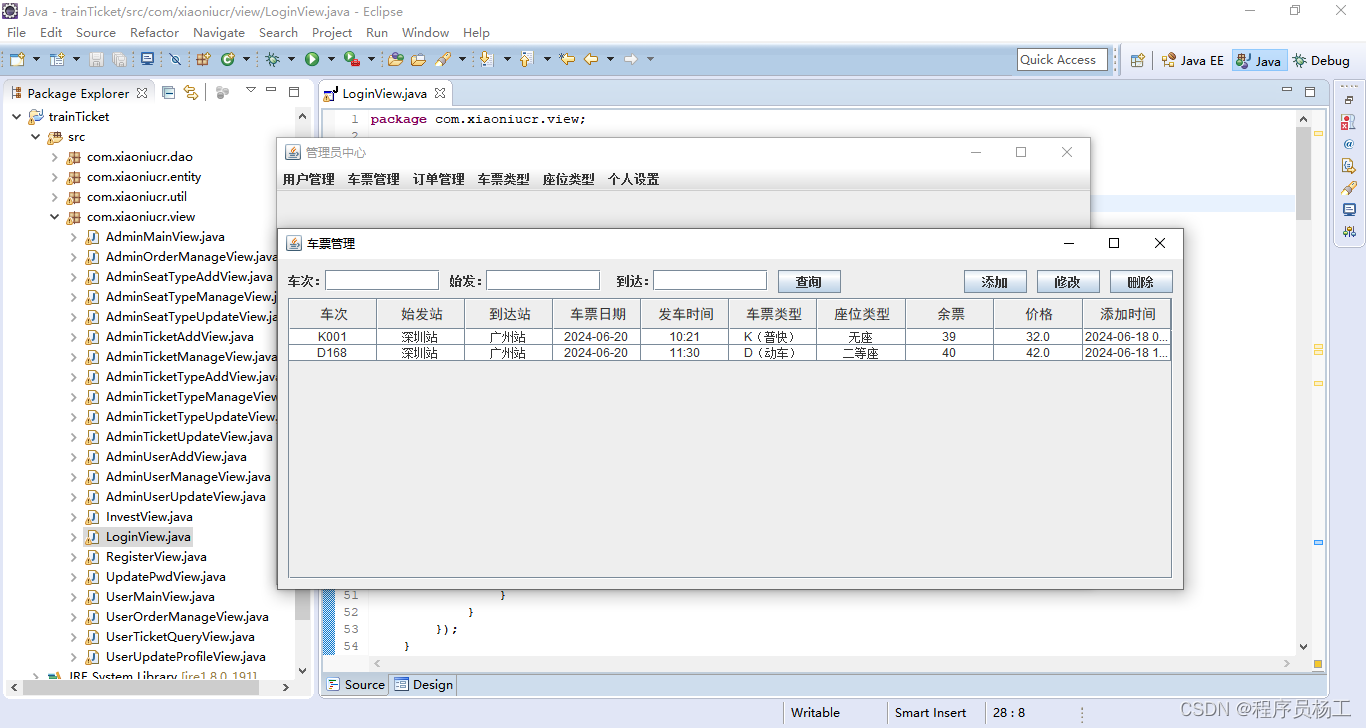The image size is (1366, 728).
Task: Toggle Smart Insert mode in the status bar
Action: (x=929, y=712)
